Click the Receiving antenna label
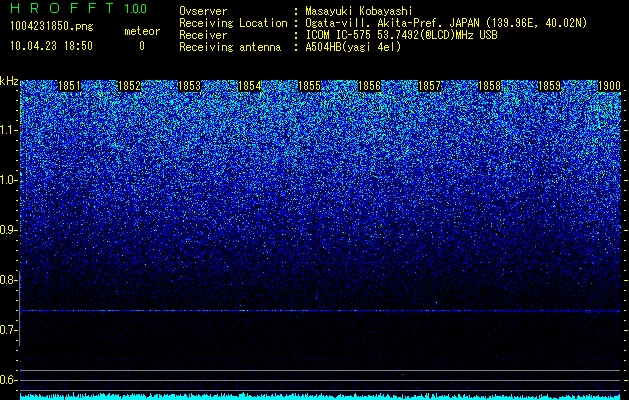 230,47
